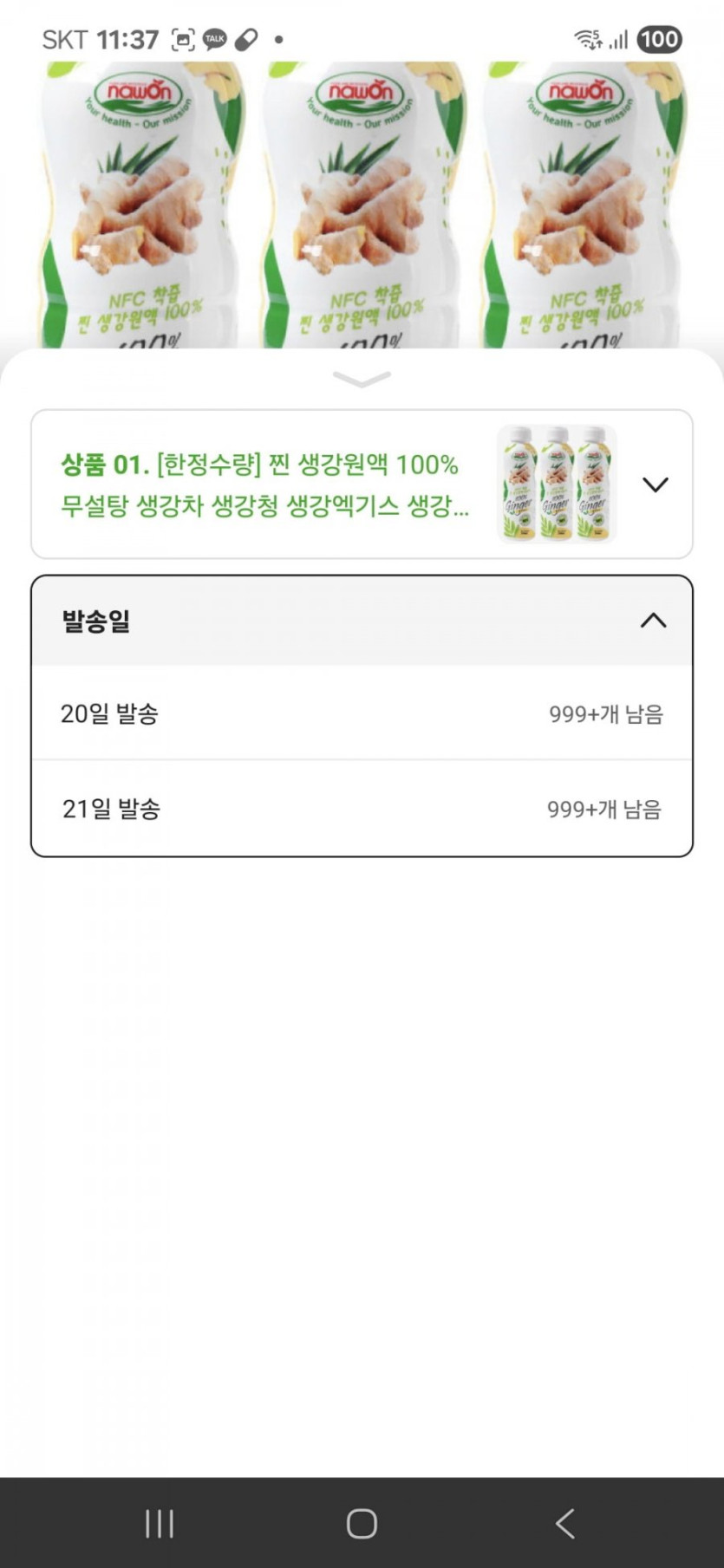Image resolution: width=724 pixels, height=1568 pixels.
Task: Expand the 상품 01 selector chevron
Action: (x=656, y=485)
